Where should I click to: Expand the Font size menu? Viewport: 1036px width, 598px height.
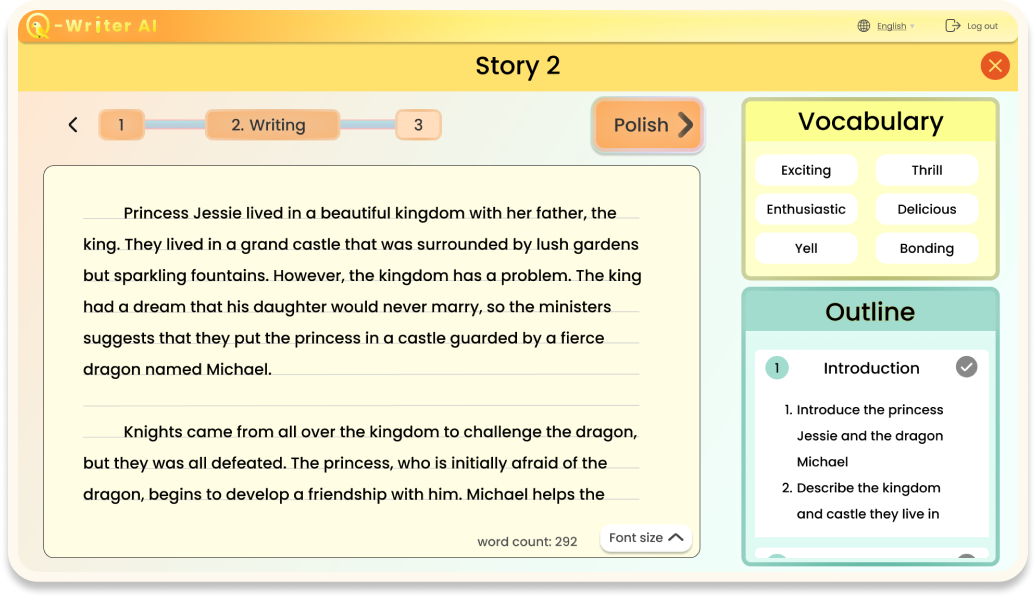[646, 538]
